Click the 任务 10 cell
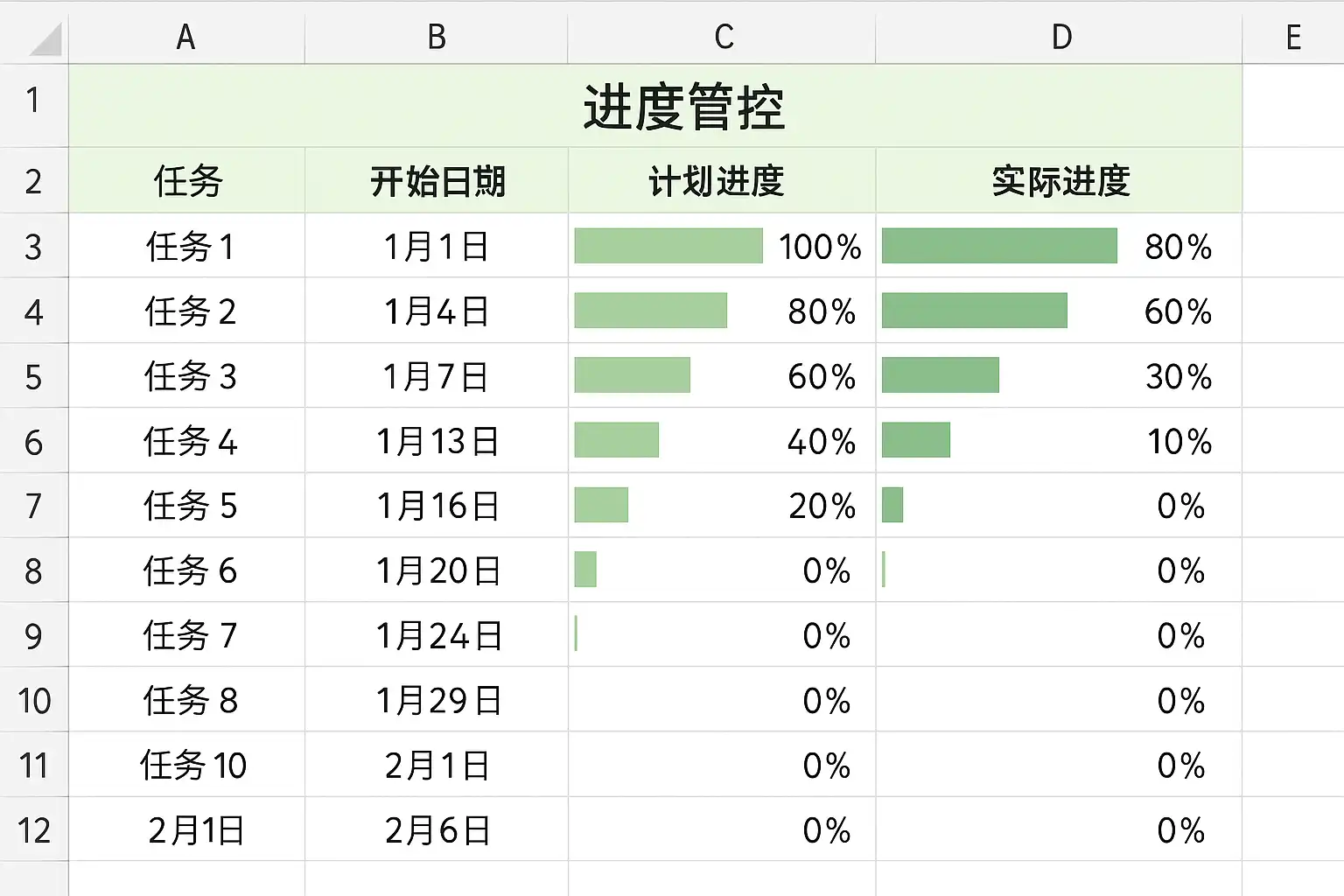This screenshot has width=1344, height=896. [x=192, y=766]
